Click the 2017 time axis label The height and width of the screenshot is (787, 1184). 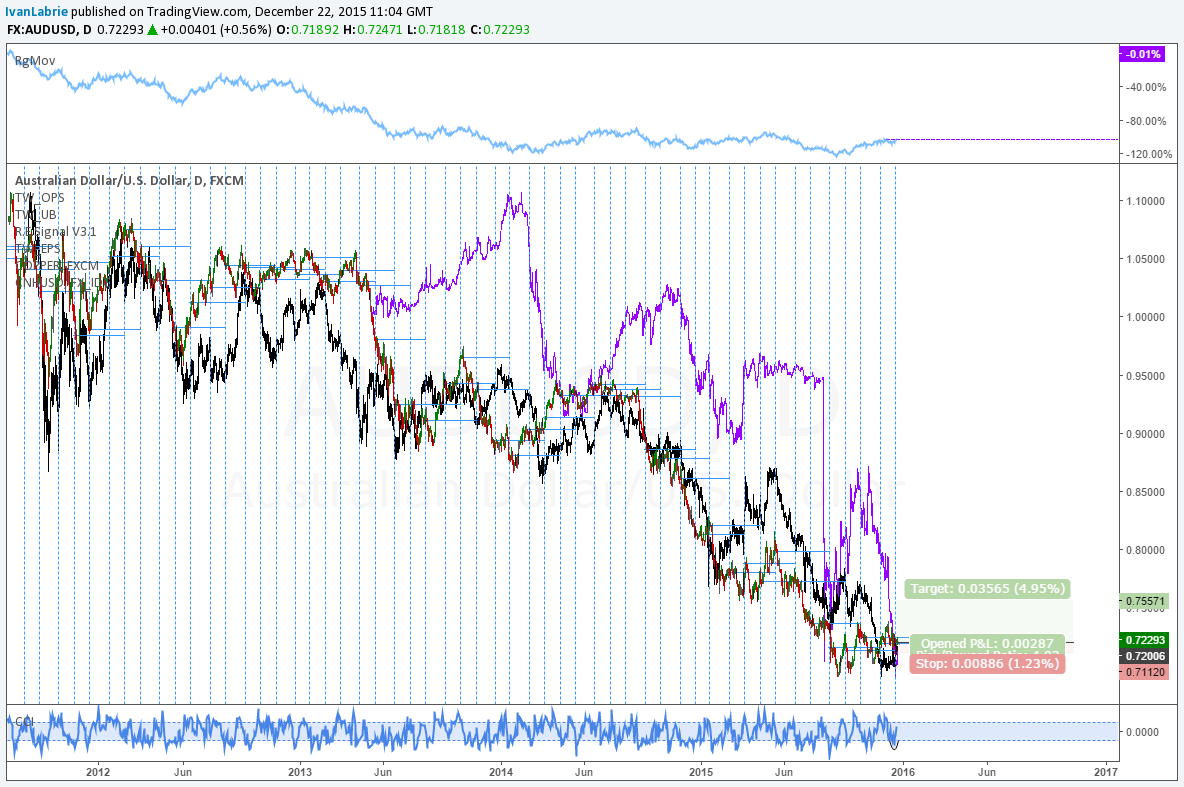pyautogui.click(x=1105, y=772)
